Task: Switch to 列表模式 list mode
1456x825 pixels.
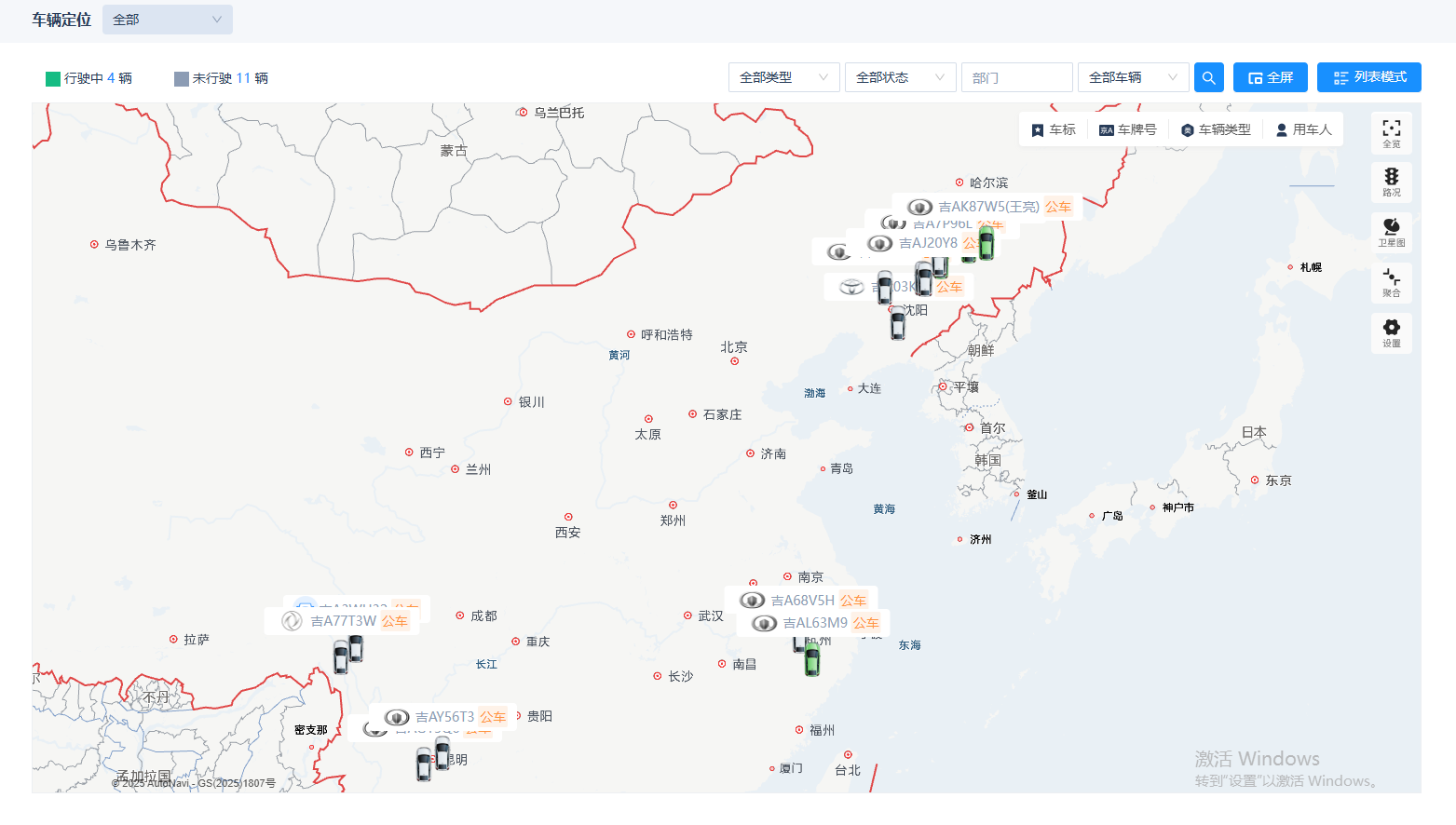Action: click(1368, 77)
